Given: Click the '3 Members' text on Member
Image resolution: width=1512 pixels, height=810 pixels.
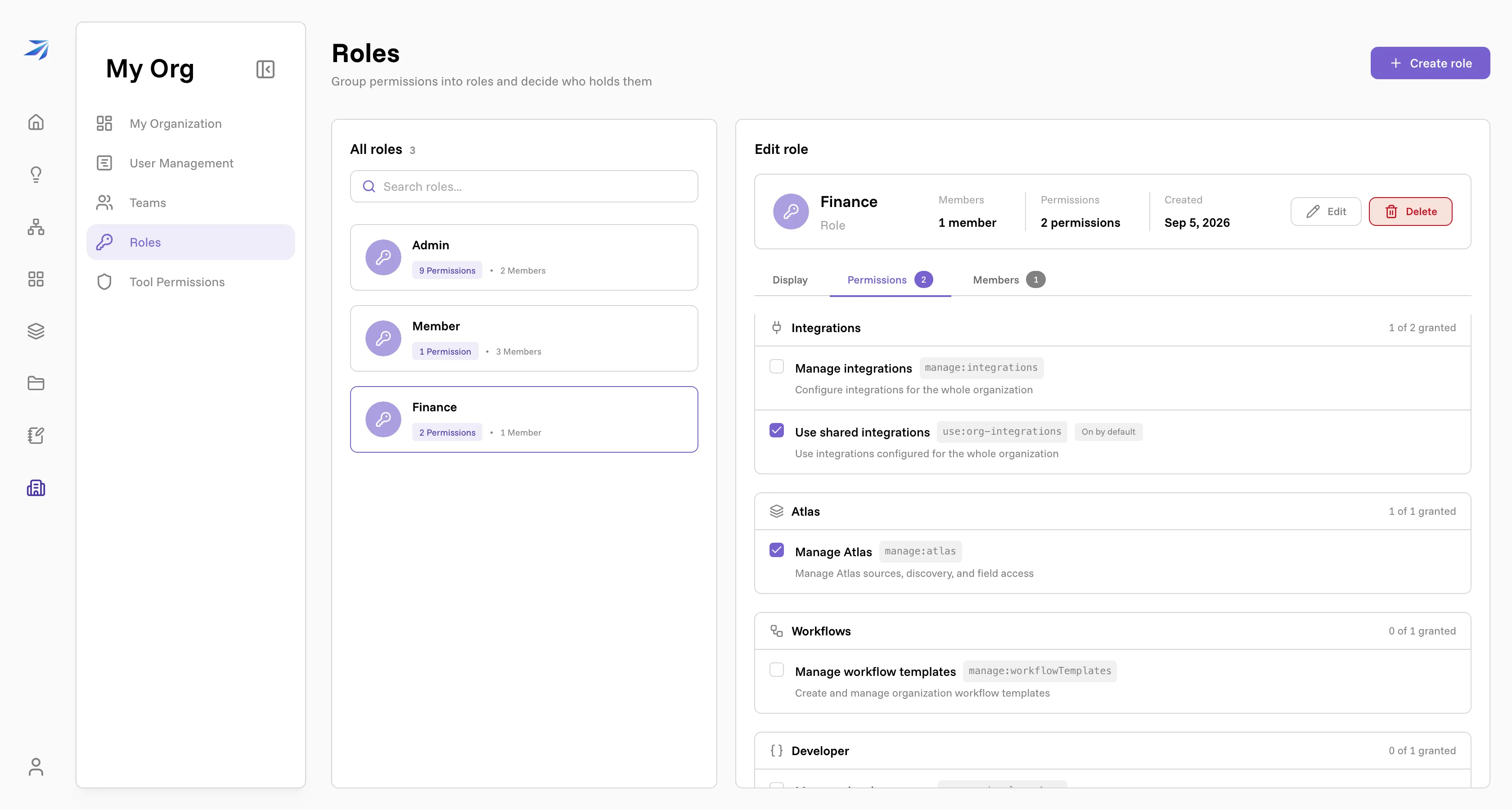Looking at the screenshot, I should 518,351.
